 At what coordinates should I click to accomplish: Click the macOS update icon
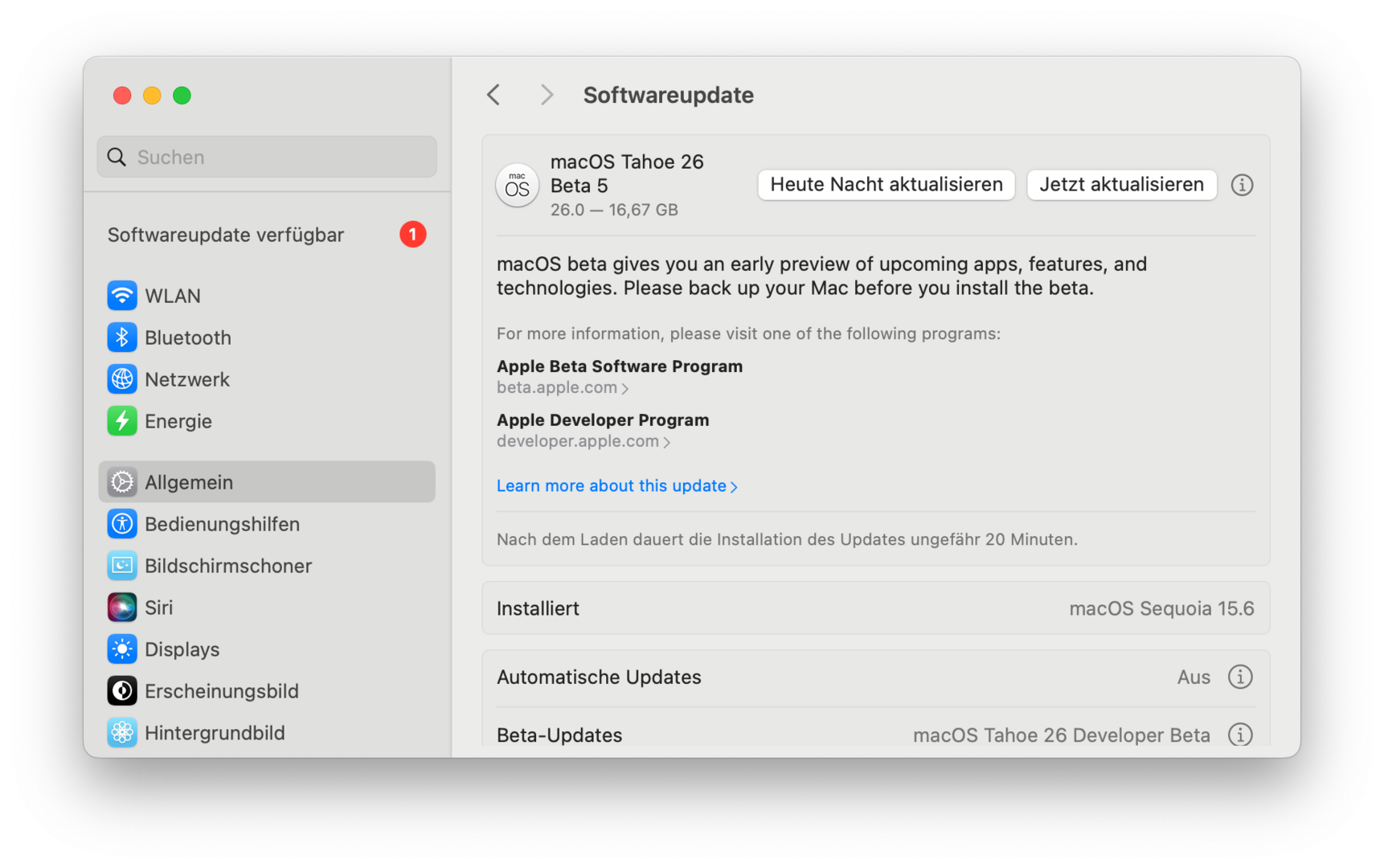pyautogui.click(x=517, y=186)
